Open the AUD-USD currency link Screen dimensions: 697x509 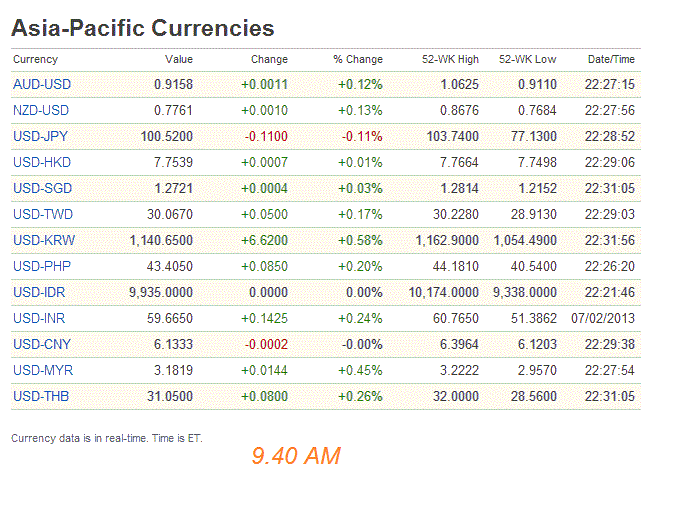pos(41,84)
